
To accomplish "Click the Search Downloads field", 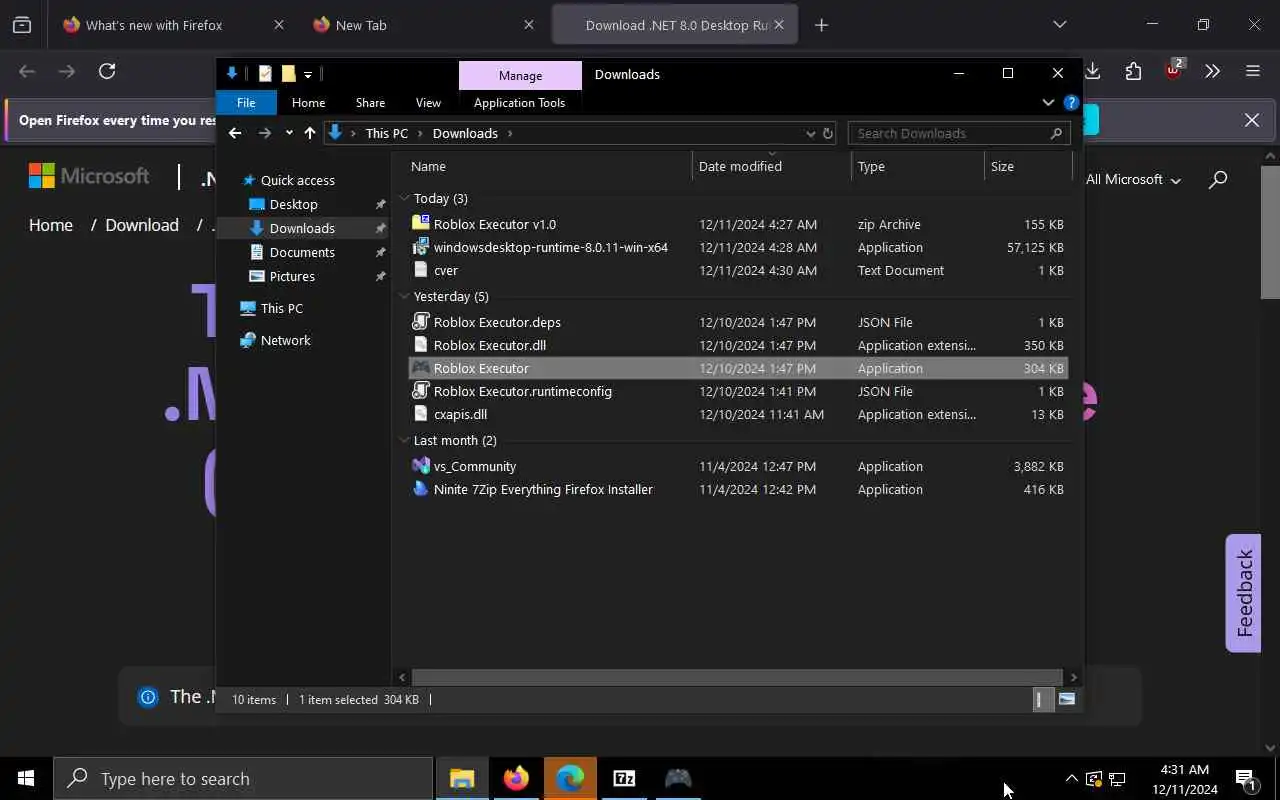I will (958, 133).
